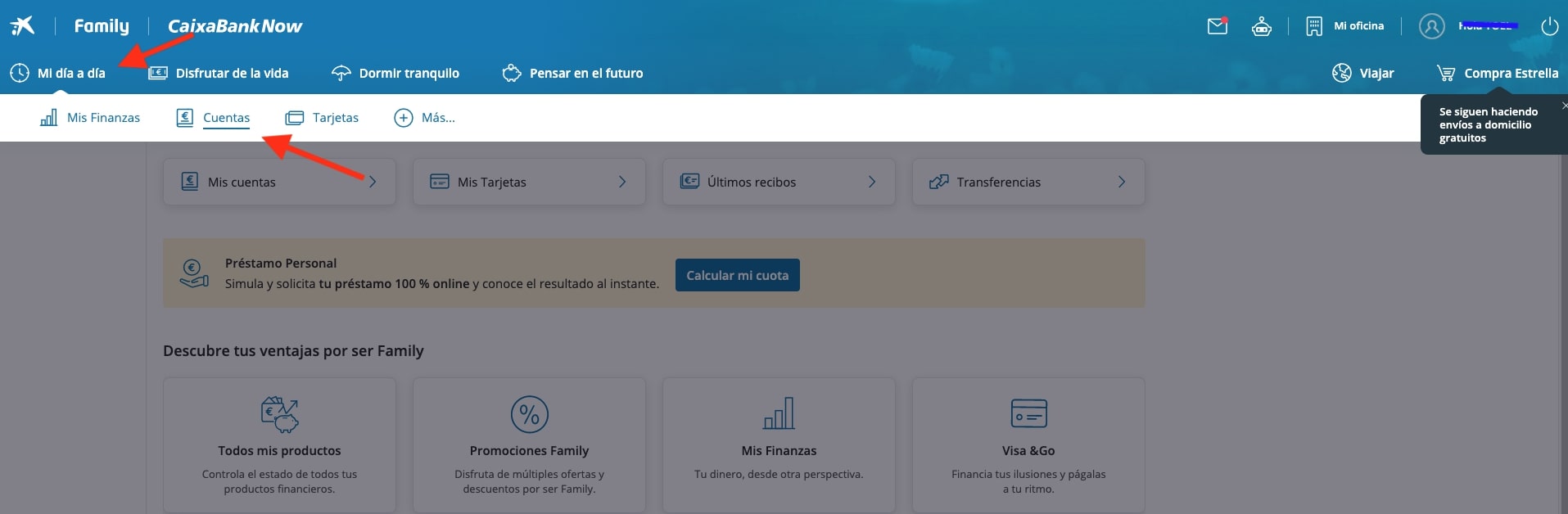Image resolution: width=1568 pixels, height=514 pixels.
Task: Click the bar chart icon in Mis Finanzas card
Action: (779, 413)
